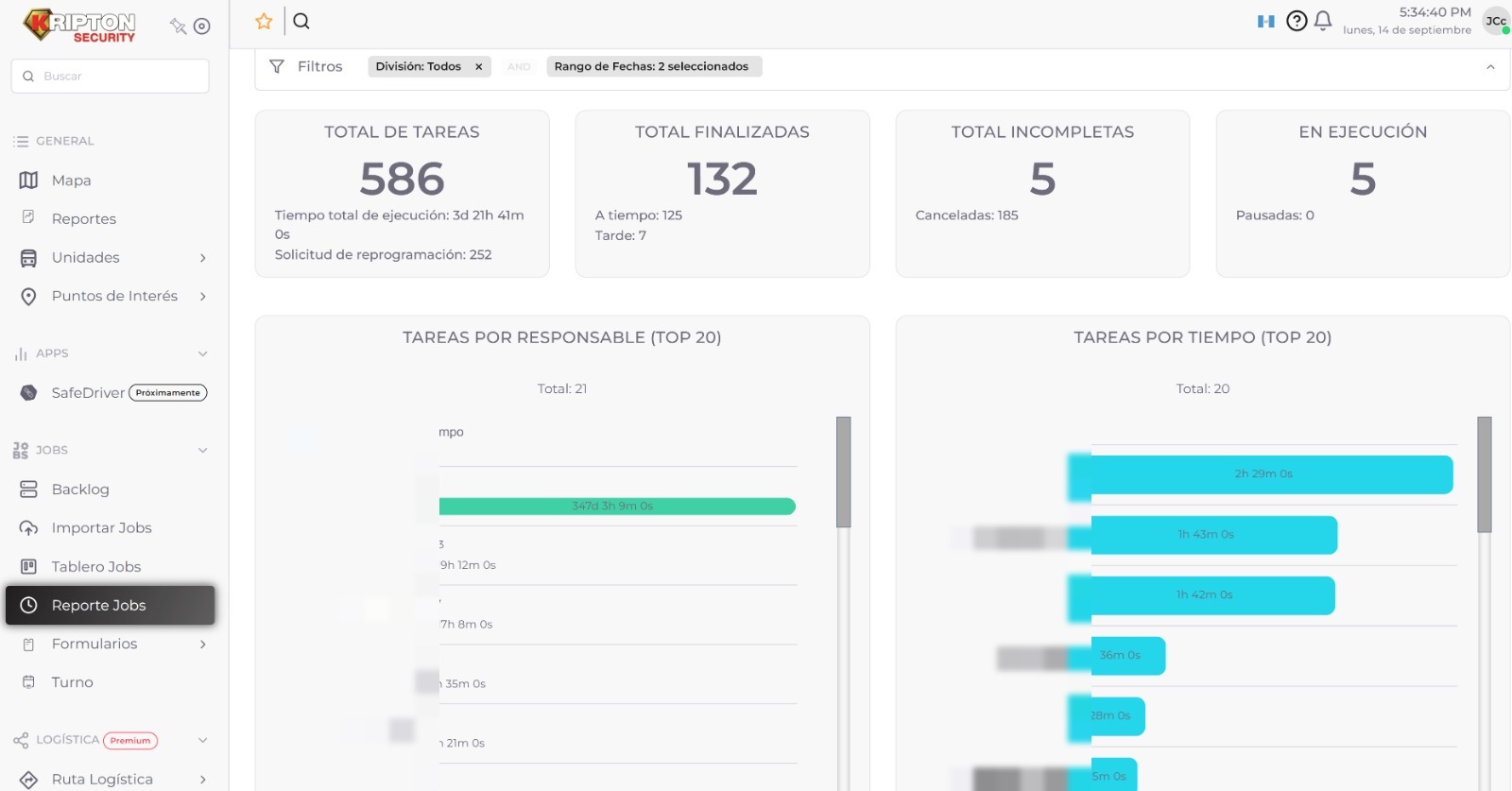Screen dimensions: 1512x791
Task: Click the Filtros funnel icon
Action: click(x=277, y=66)
